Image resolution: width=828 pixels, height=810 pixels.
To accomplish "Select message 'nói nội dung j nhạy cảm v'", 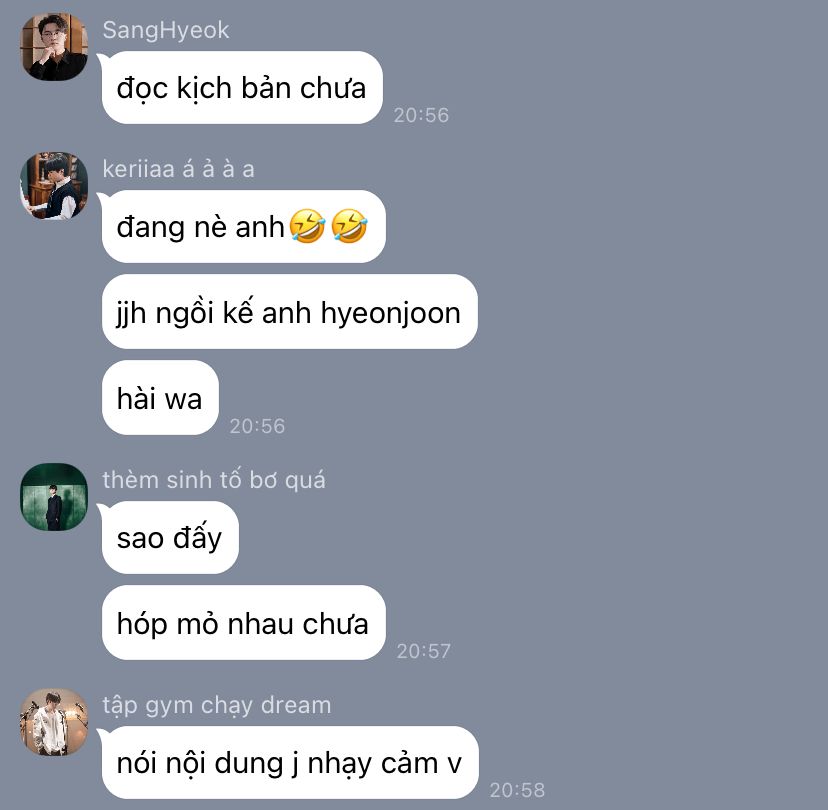I will click(x=290, y=762).
